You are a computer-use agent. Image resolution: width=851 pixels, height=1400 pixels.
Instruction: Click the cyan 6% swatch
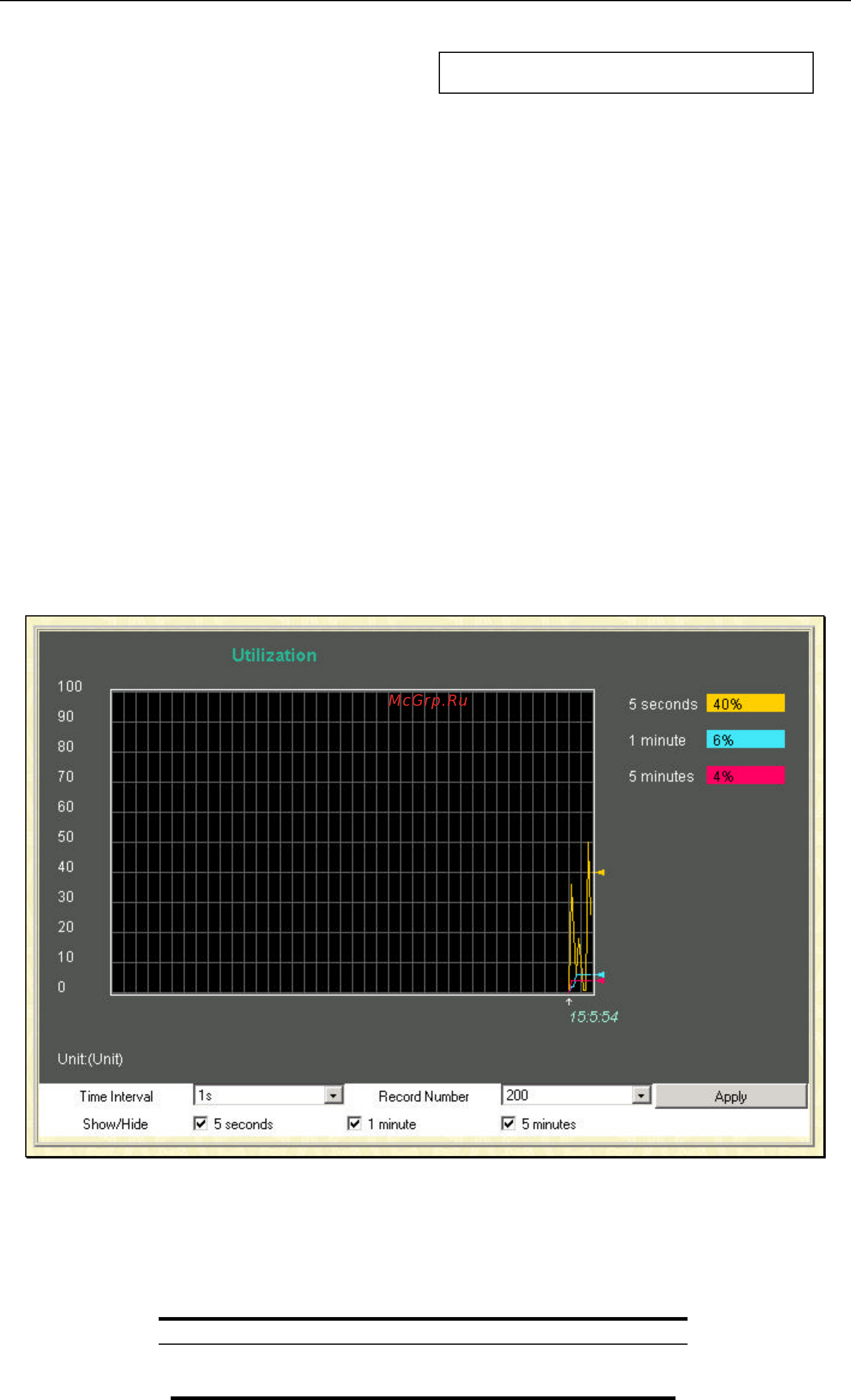coord(745,739)
